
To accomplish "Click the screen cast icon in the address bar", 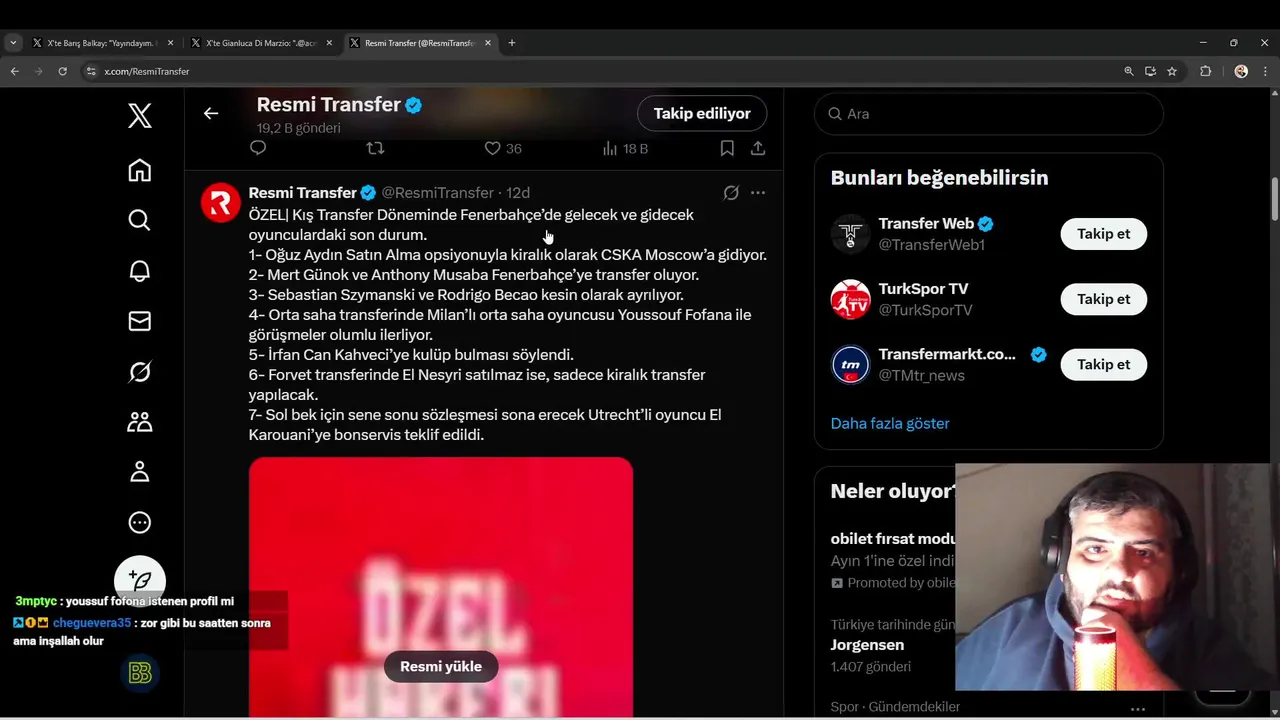I will click(x=1151, y=71).
